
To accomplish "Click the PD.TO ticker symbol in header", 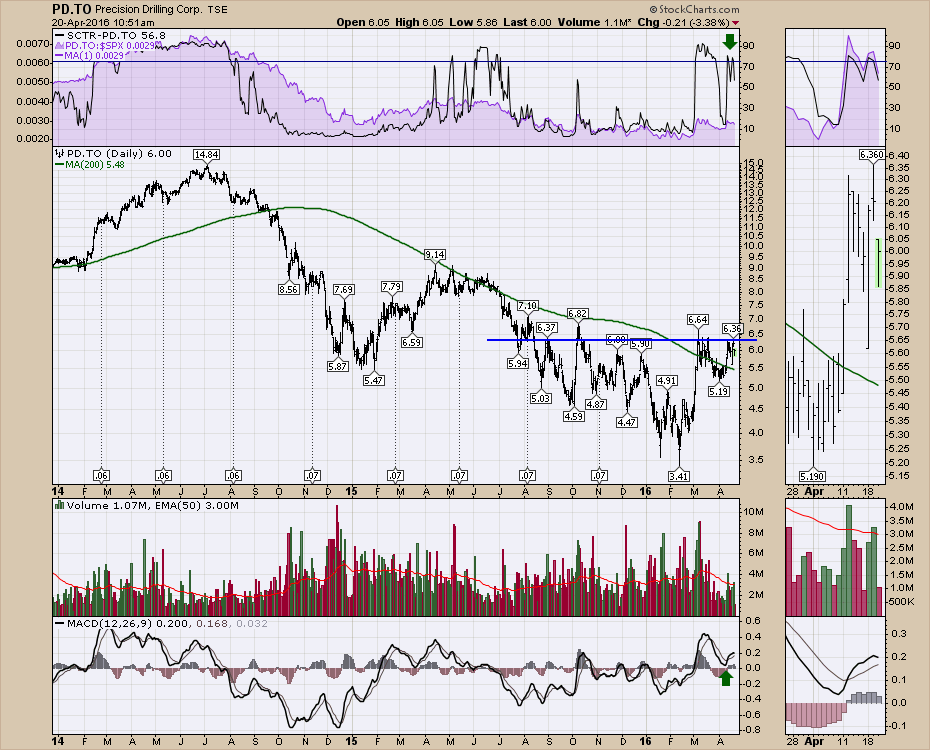I will pos(71,9).
